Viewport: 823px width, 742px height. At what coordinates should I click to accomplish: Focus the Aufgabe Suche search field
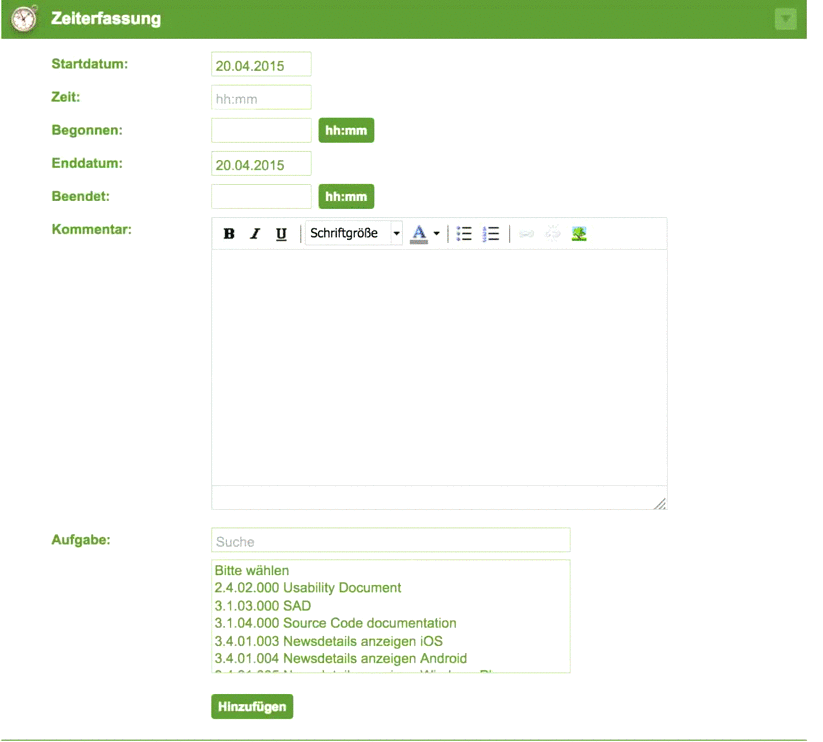pos(391,540)
